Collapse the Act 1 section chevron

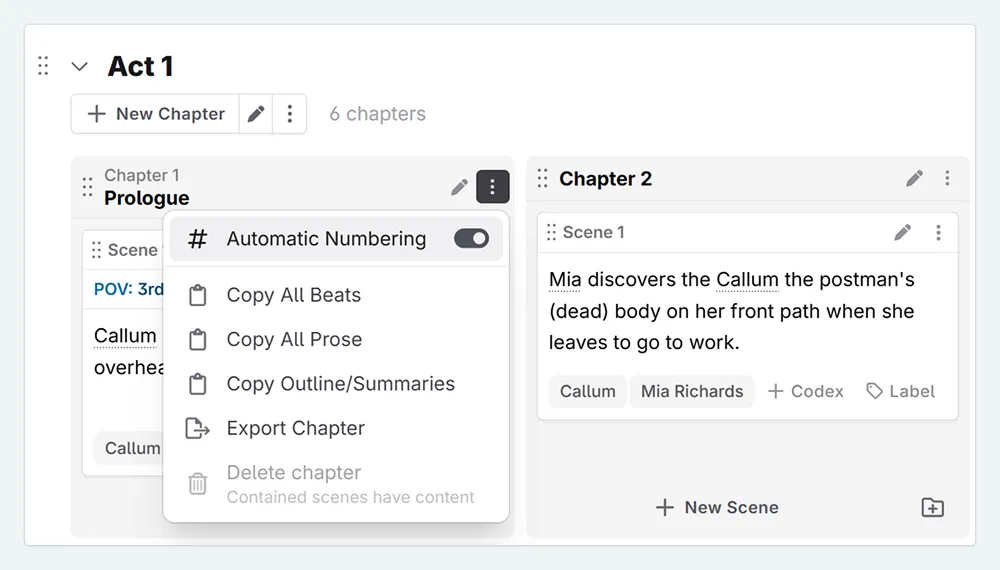pos(80,67)
